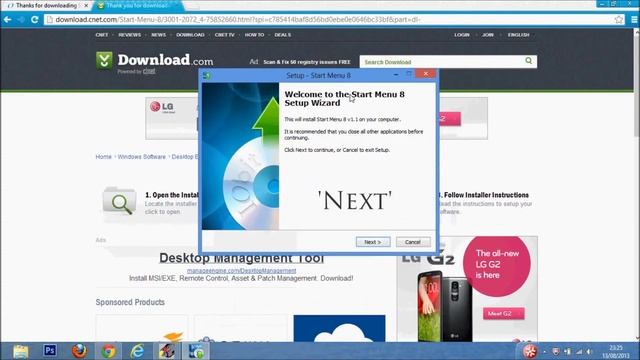This screenshot has height=360, width=640.
Task: Open the ENGLISH language selector
Action: pos(518,35)
